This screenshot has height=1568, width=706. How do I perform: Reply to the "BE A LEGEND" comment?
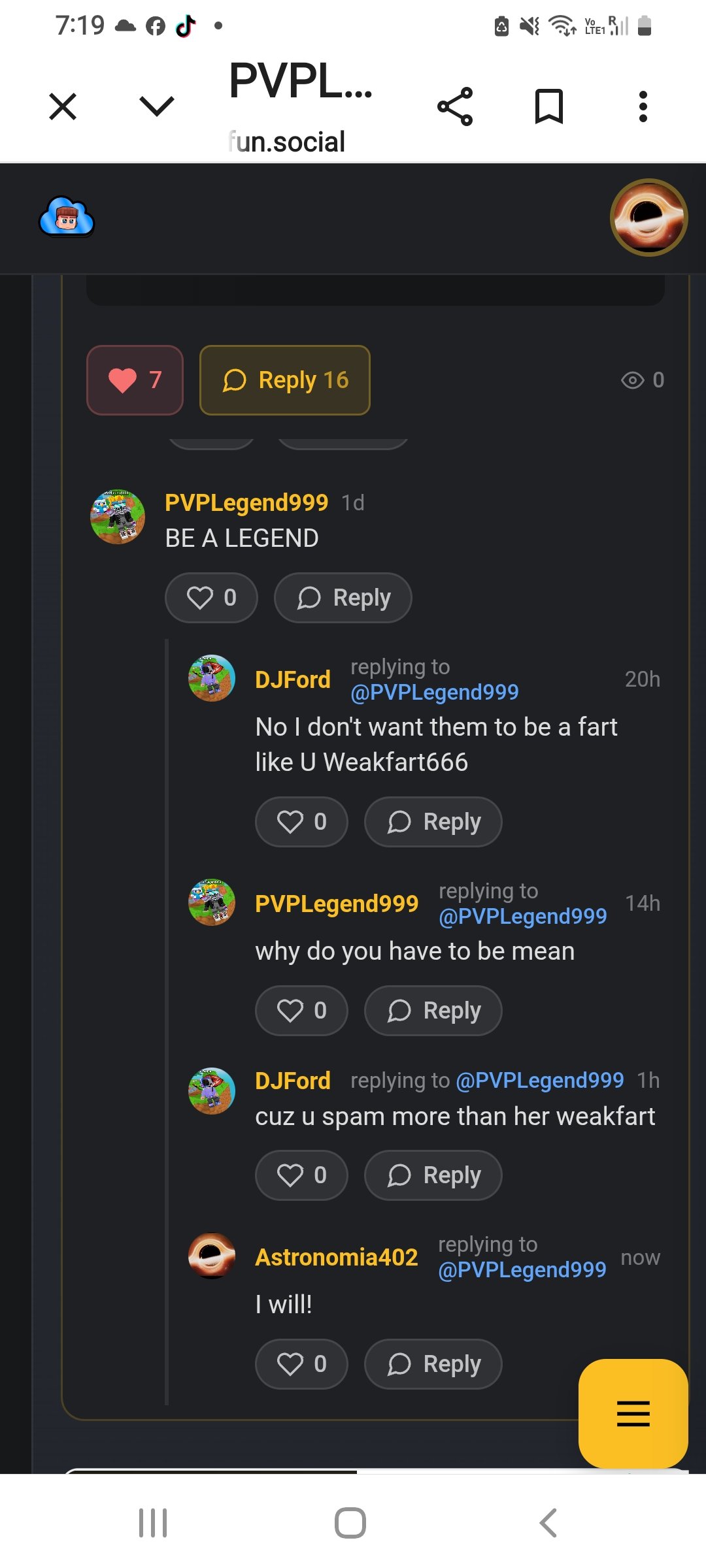coord(343,598)
